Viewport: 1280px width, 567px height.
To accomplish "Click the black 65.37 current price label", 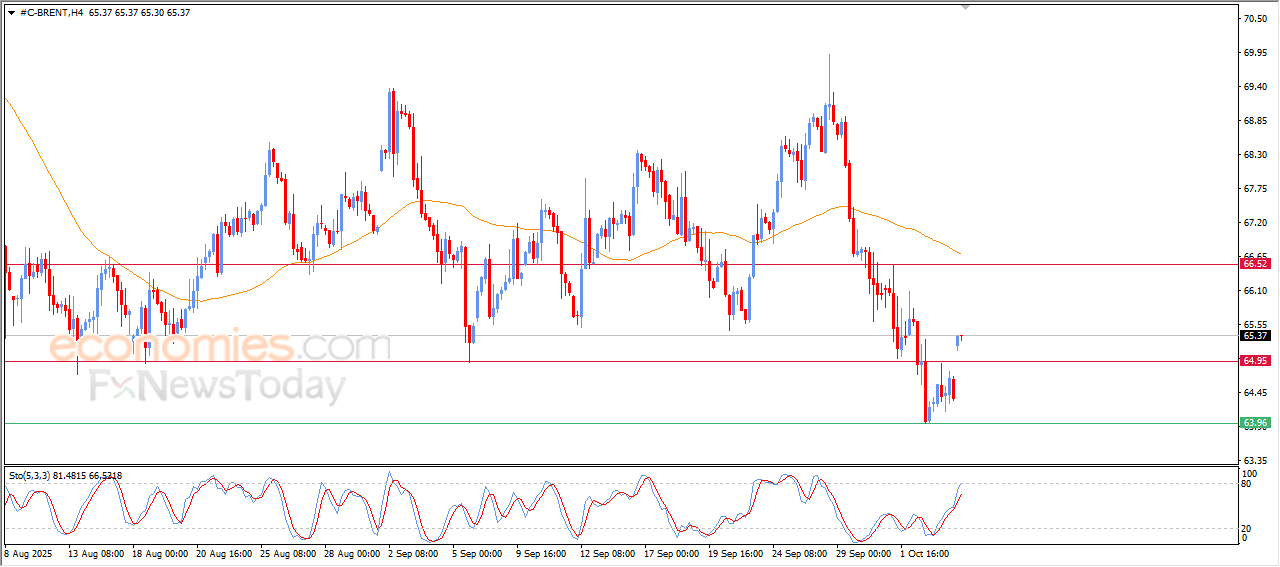I will [1254, 336].
